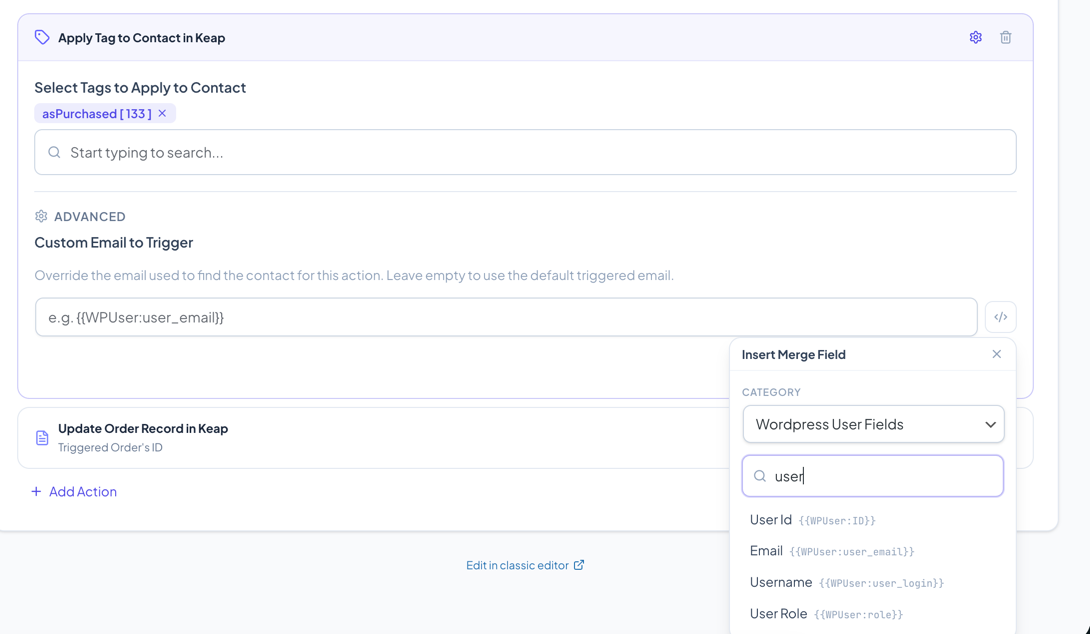
Task: Click the Add Action link
Action: point(74,491)
